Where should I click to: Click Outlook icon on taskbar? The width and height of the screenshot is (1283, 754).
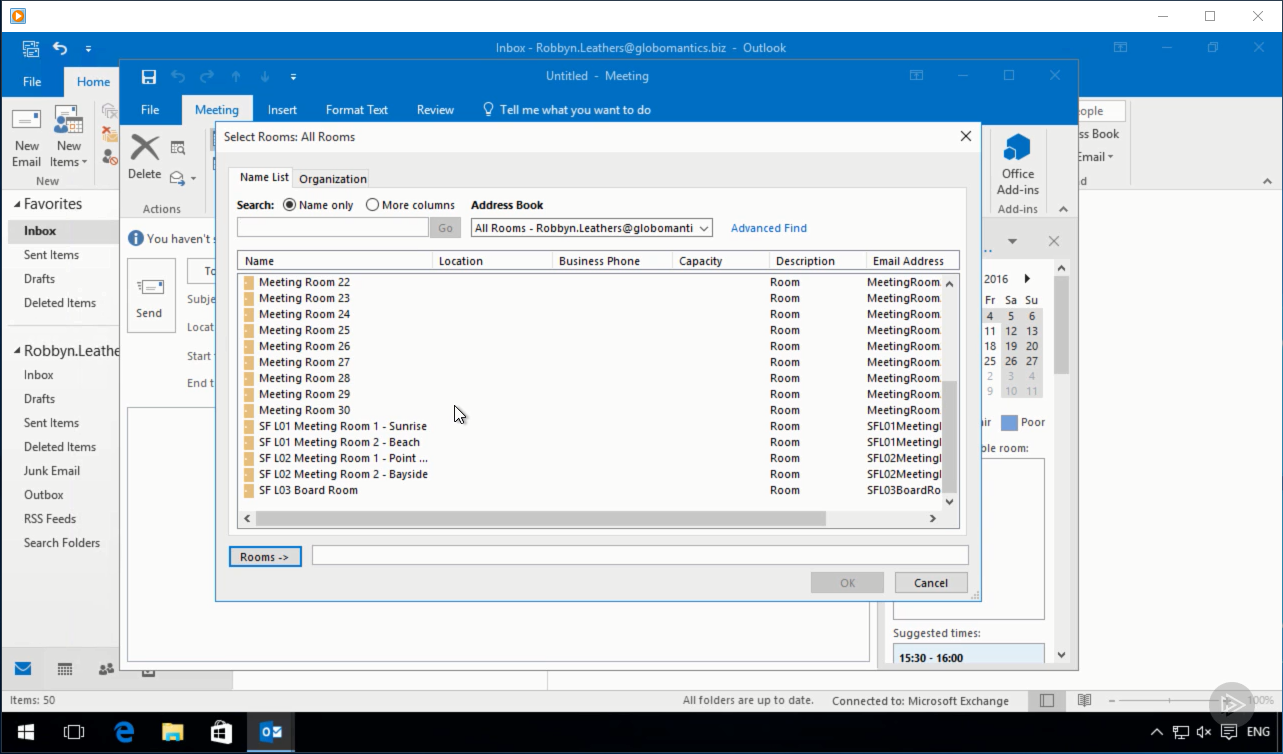coord(270,732)
